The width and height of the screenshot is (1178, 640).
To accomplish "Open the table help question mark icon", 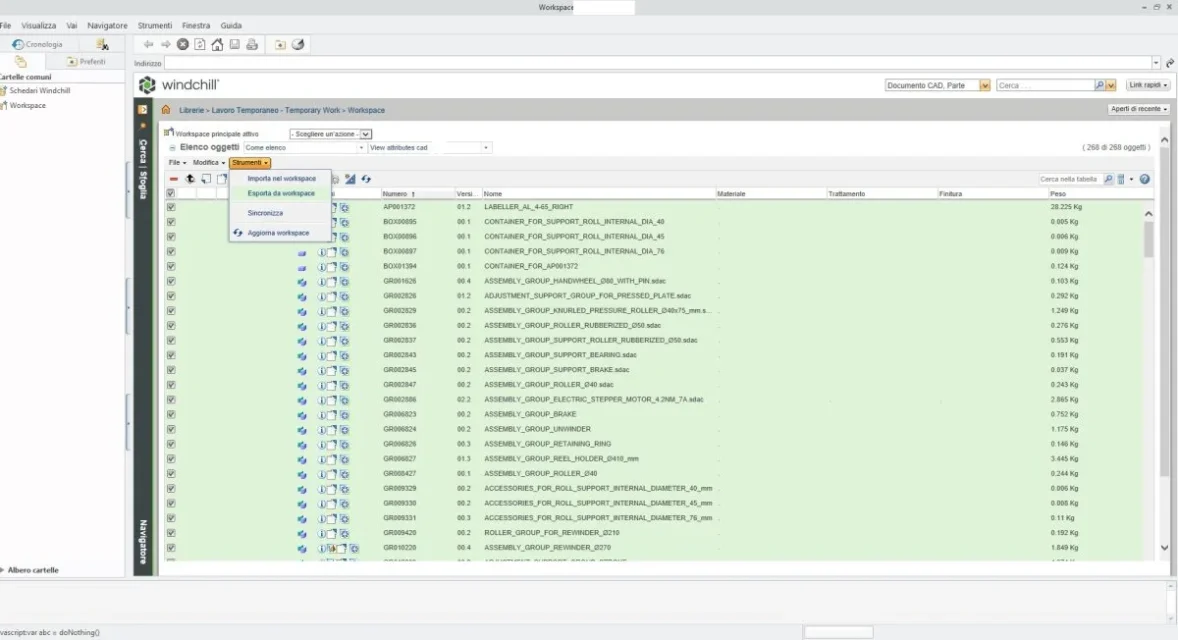I will tap(1144, 179).
